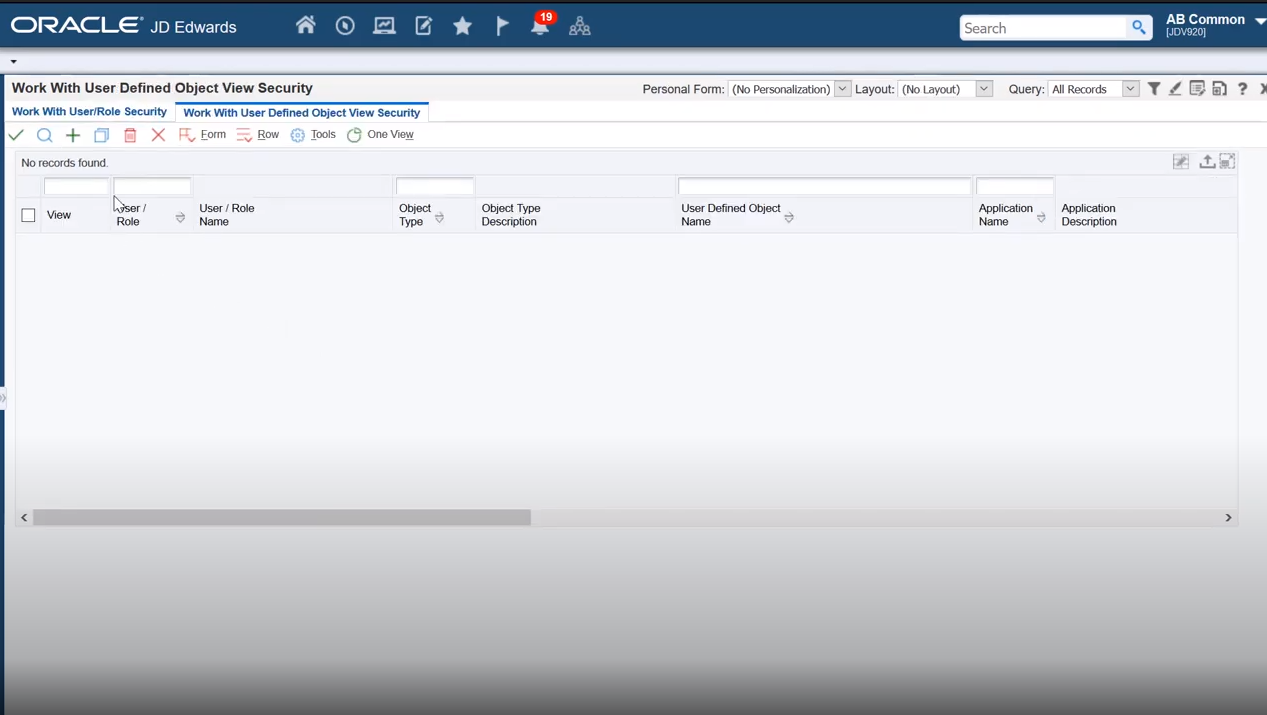Go to the Home page icon
Viewport: 1267px width, 715px height.
click(x=306, y=25)
